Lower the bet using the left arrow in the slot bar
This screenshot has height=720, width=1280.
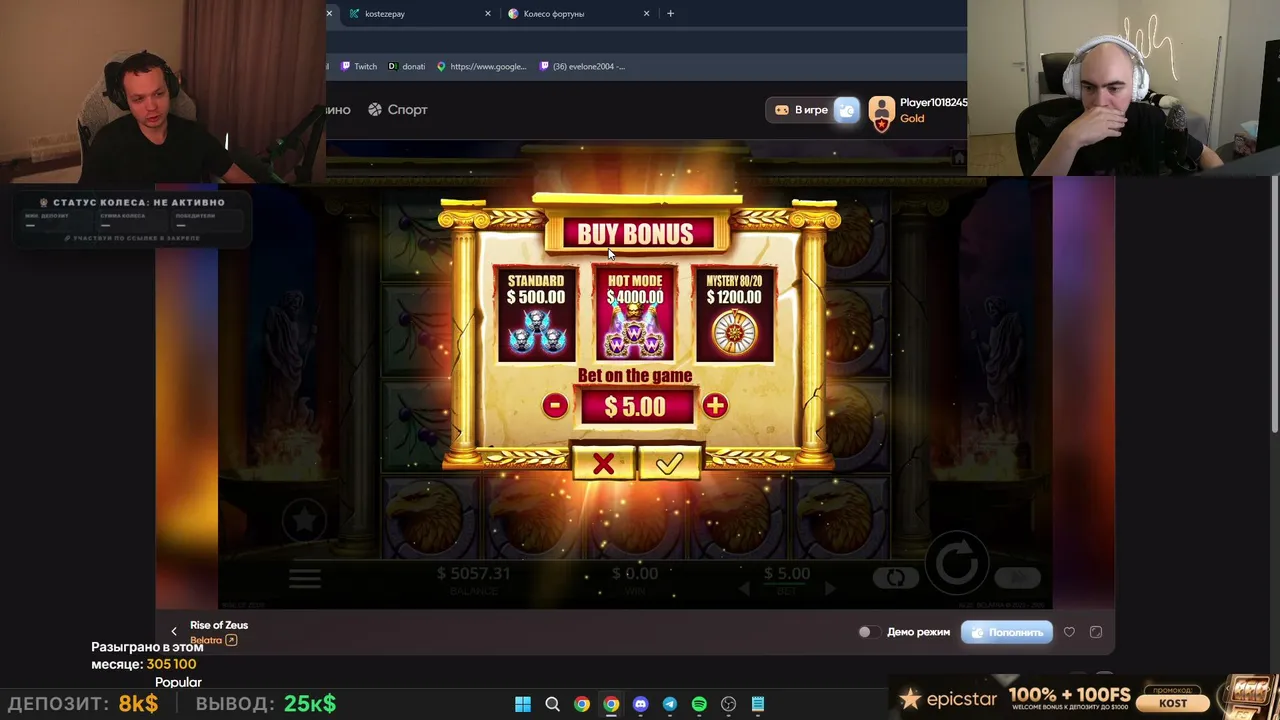[x=744, y=589]
